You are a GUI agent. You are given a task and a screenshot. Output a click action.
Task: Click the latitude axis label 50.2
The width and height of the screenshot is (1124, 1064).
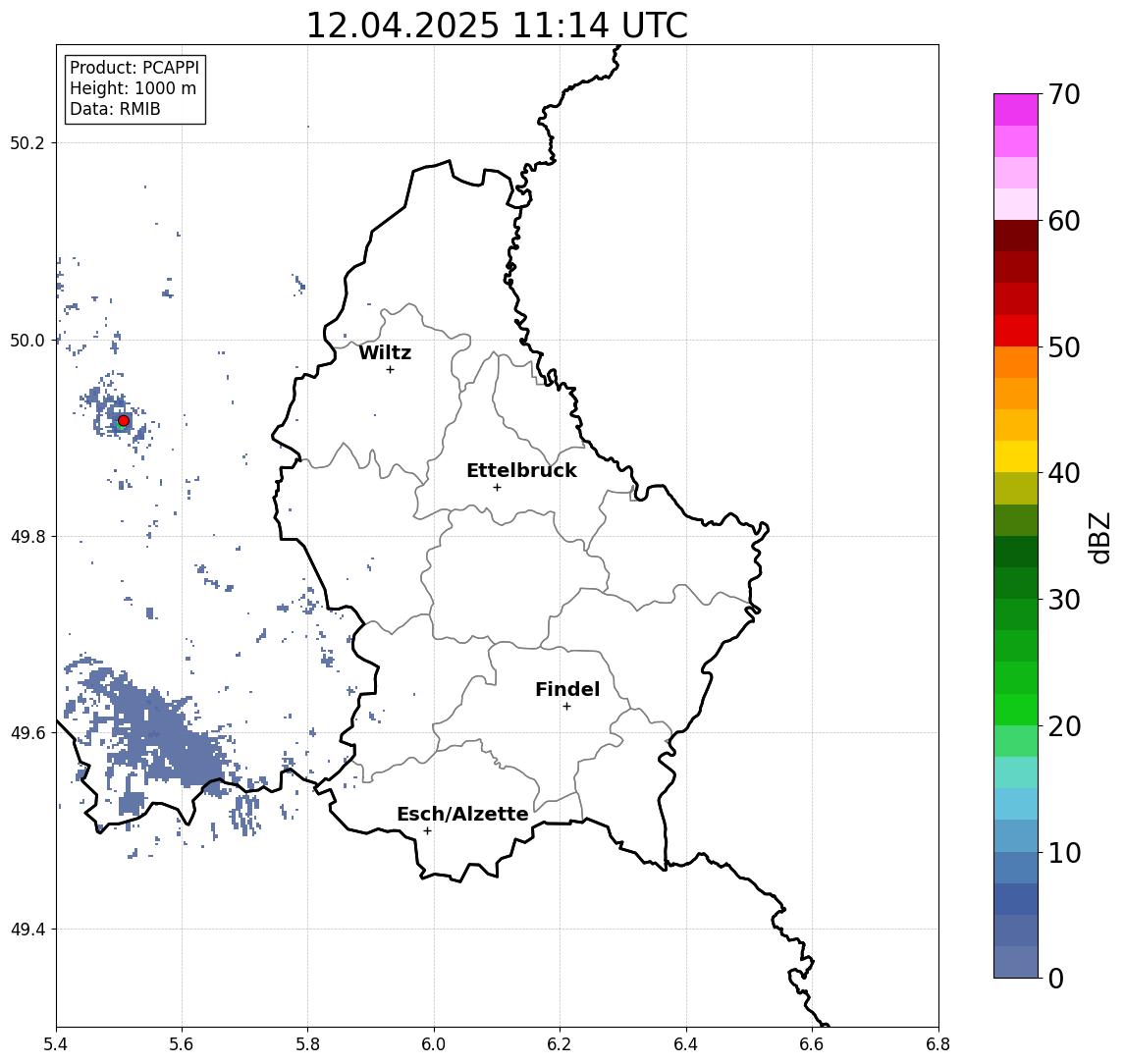(x=27, y=142)
